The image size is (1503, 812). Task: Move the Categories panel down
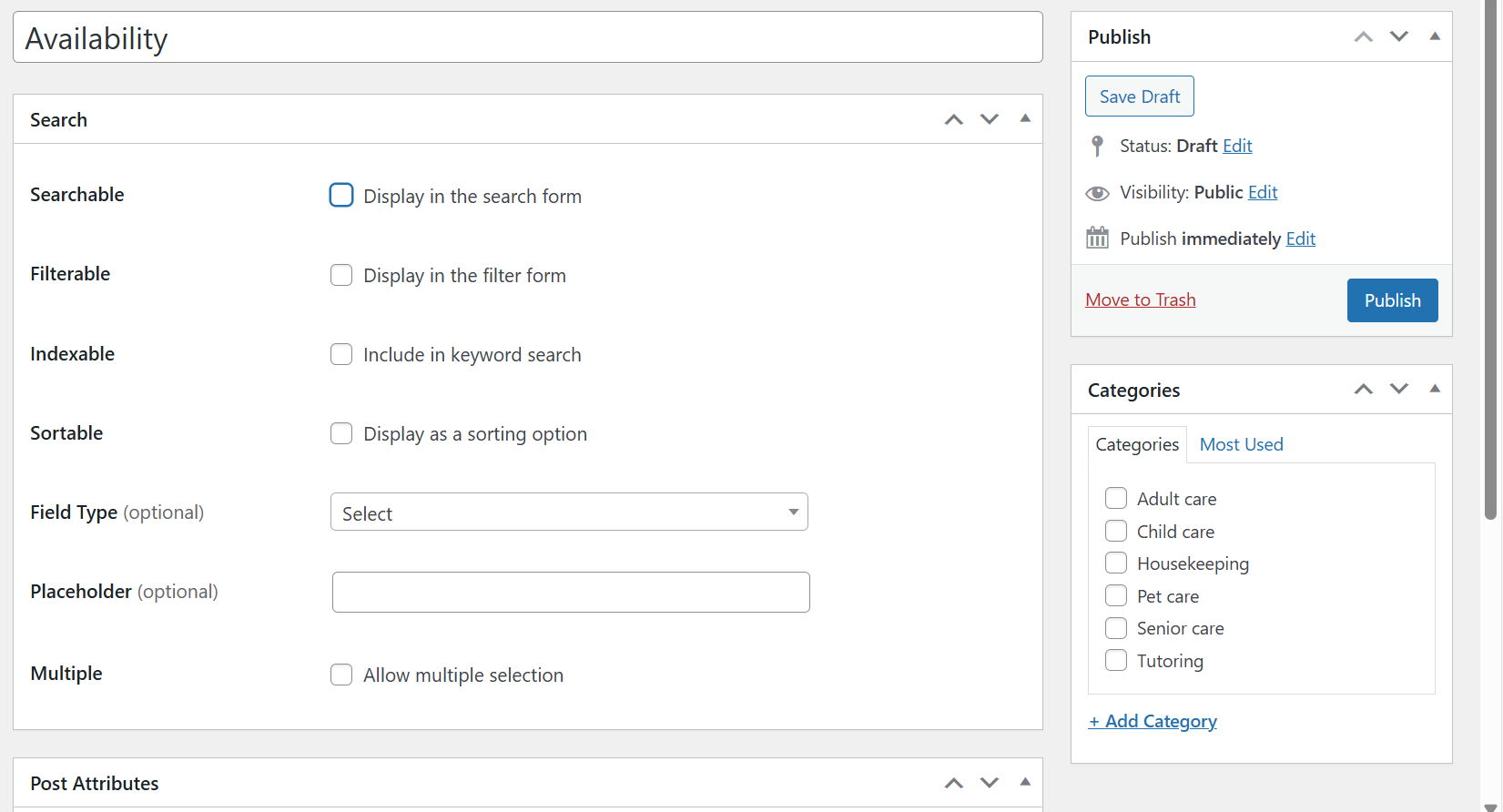[x=1399, y=390]
